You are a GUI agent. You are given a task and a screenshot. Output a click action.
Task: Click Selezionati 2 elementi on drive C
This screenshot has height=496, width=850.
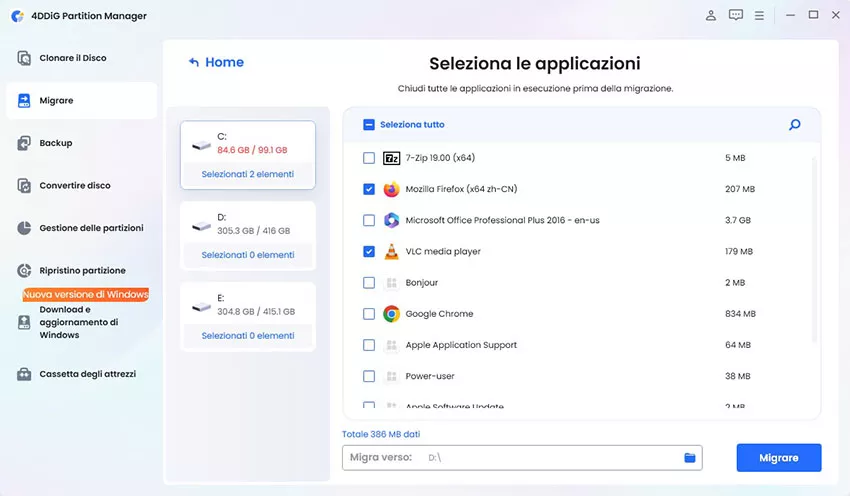pos(248,175)
